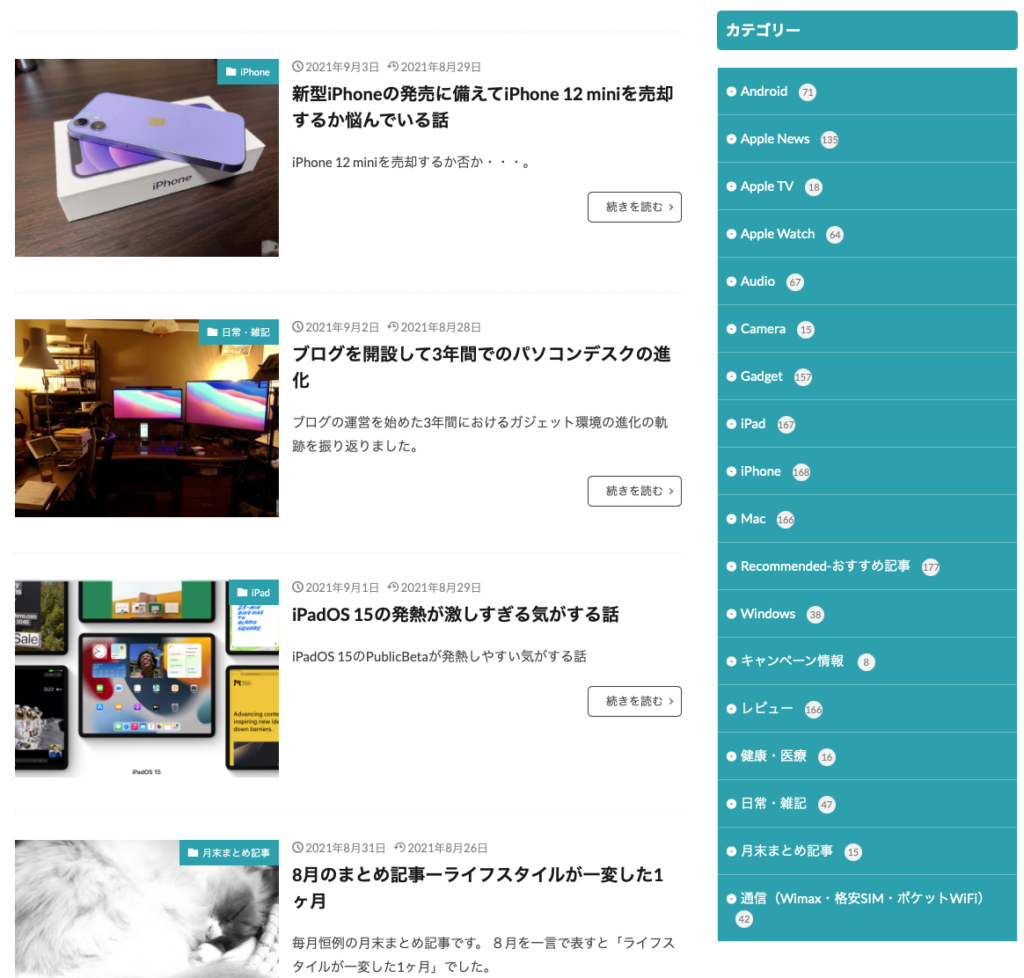Image resolution: width=1024 pixels, height=978 pixels.
Task: Open the 日常・雑記 tag on desk thumbnail
Action: 238,332
